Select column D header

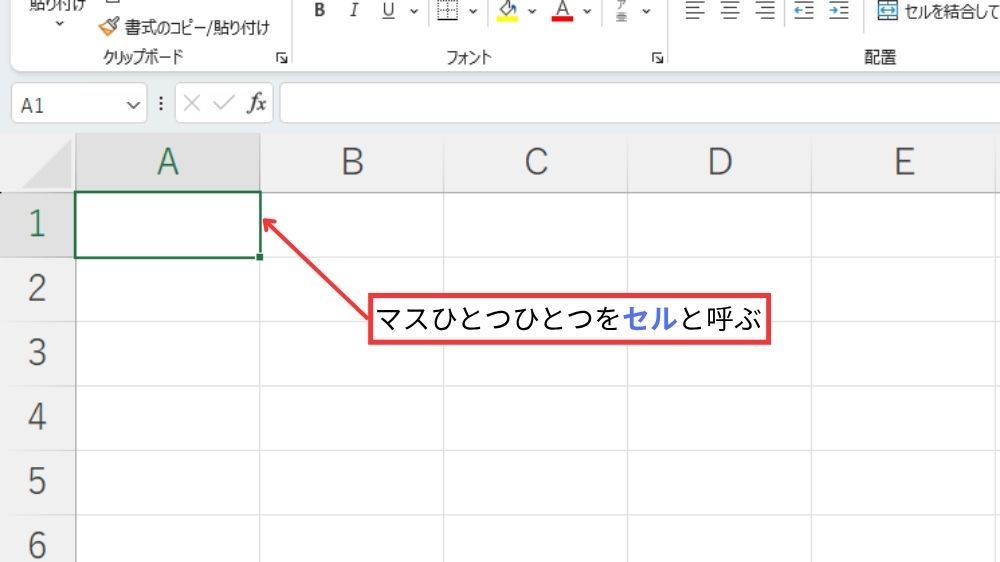pos(719,162)
